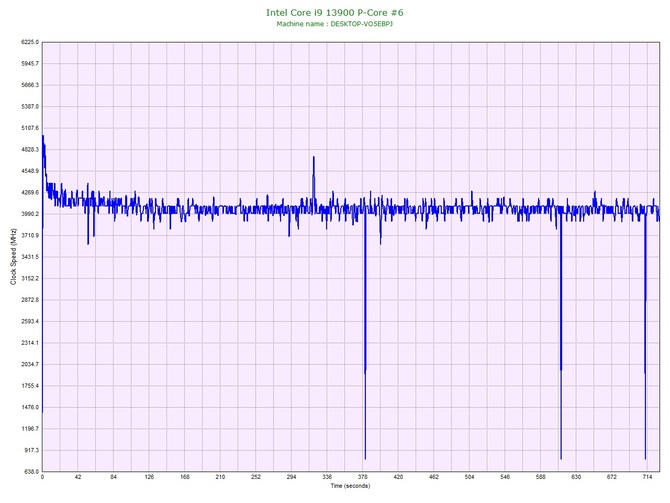
Task: Click the 0 tick on the time axis
Action: coord(42,477)
